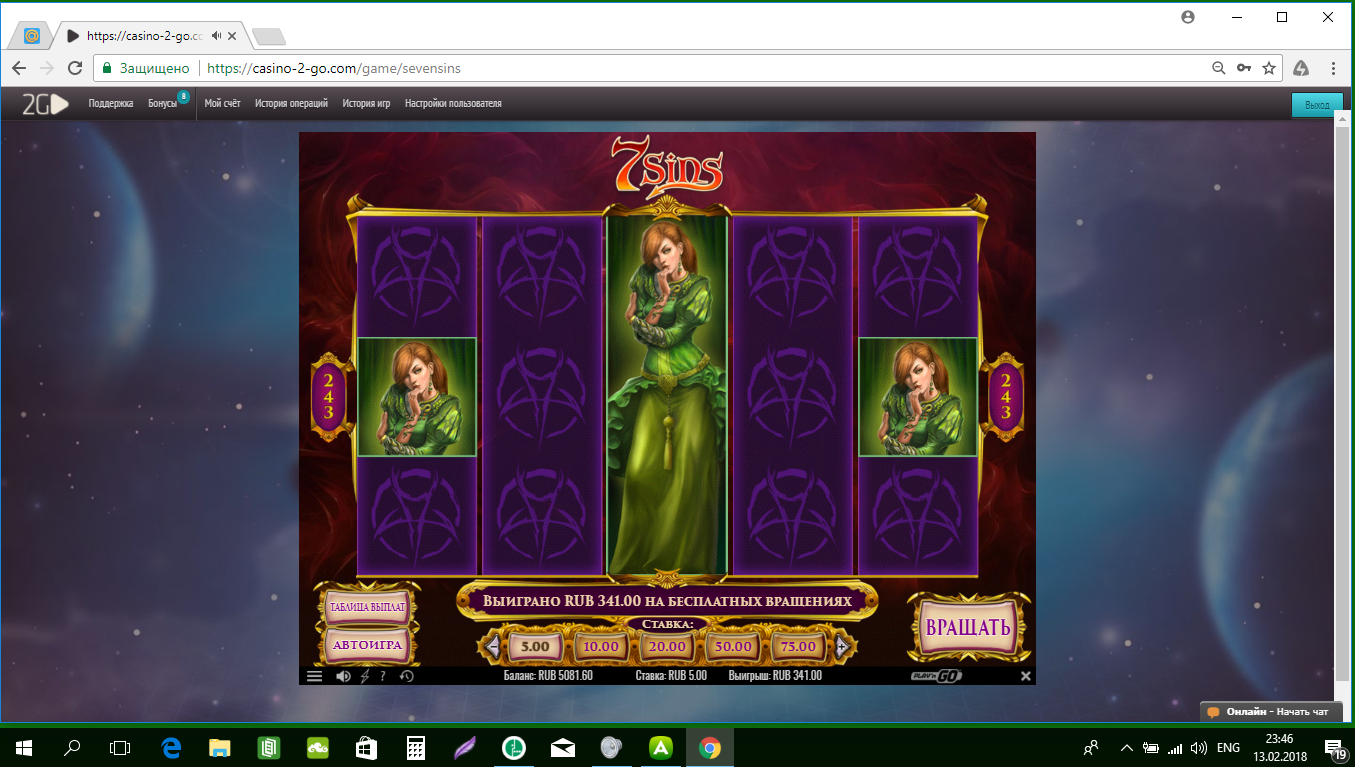
Task: Start АВТОИГРА autoplay
Action: tap(367, 645)
